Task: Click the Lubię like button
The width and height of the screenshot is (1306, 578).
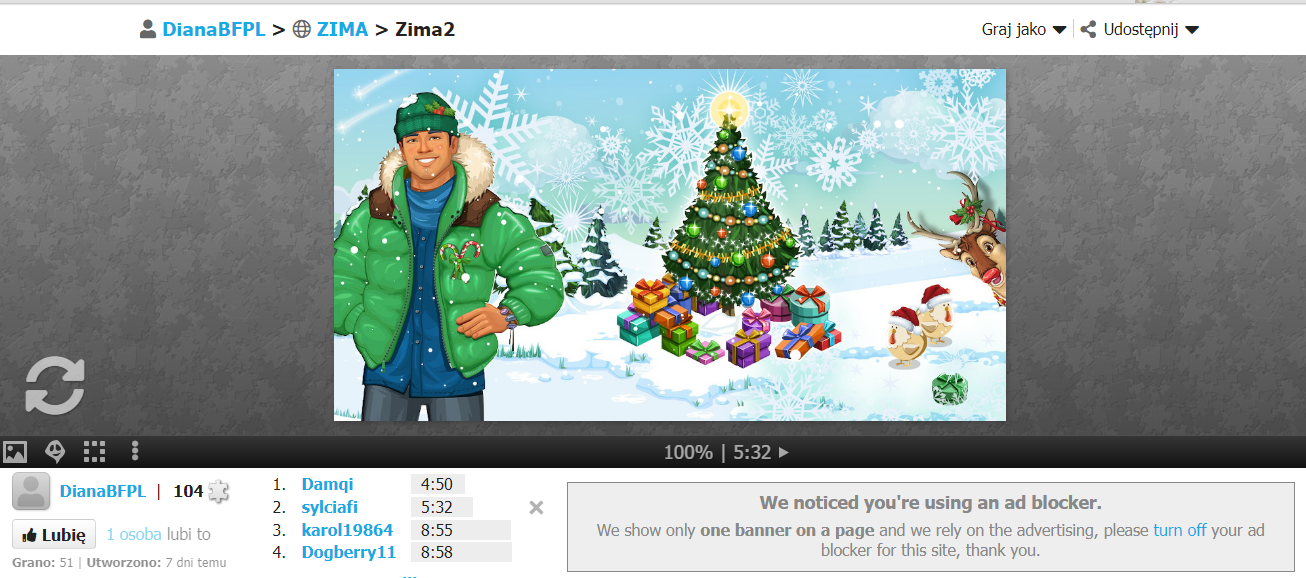Action: pos(54,534)
